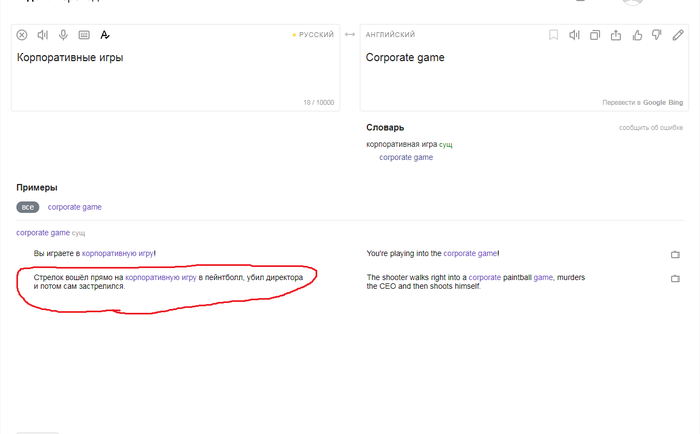Screen dimensions: 700x434
Task: Copy the translated text
Action: [595, 35]
